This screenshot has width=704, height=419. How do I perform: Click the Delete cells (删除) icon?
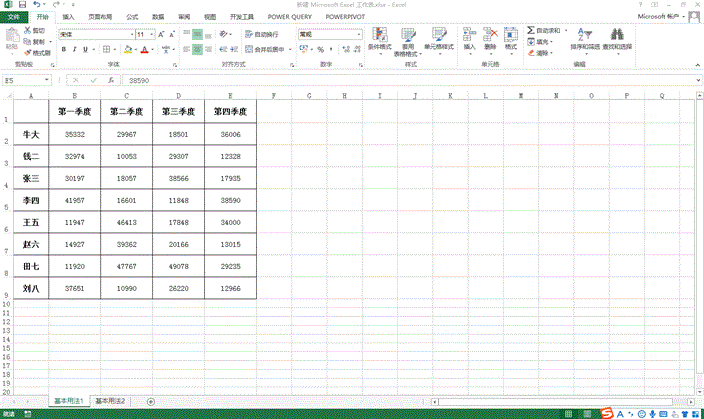point(490,39)
